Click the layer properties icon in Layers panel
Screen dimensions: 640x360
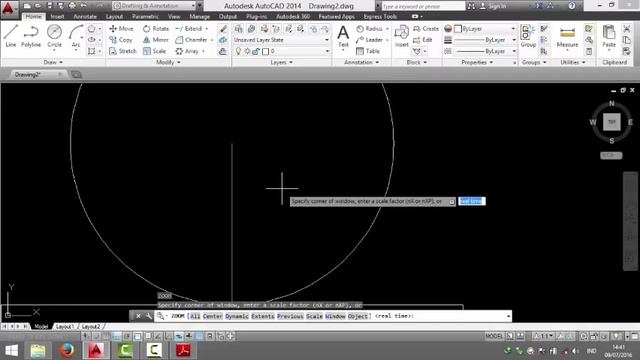pos(238,29)
